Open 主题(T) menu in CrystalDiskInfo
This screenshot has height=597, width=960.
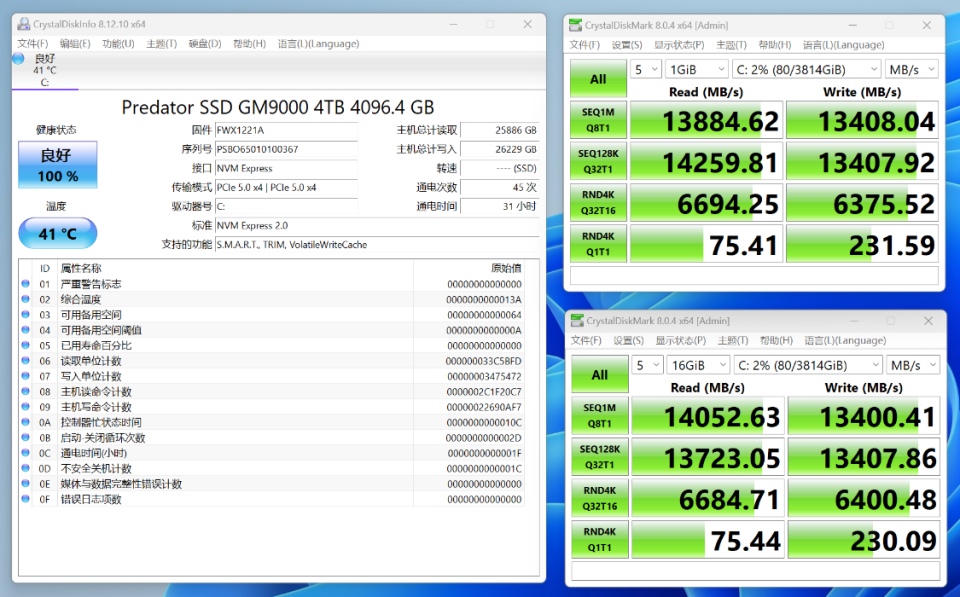(162, 43)
